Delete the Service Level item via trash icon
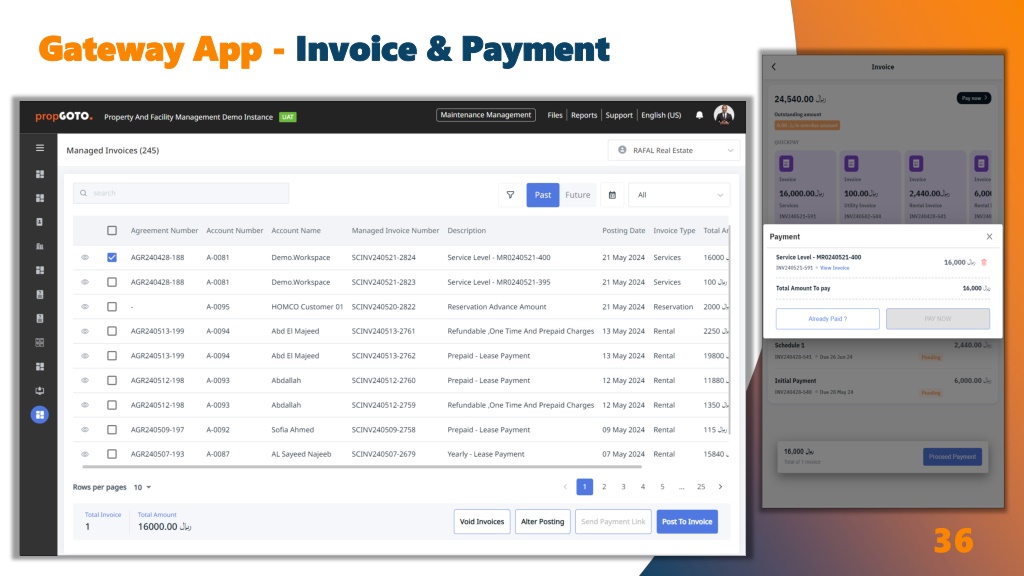 point(984,263)
